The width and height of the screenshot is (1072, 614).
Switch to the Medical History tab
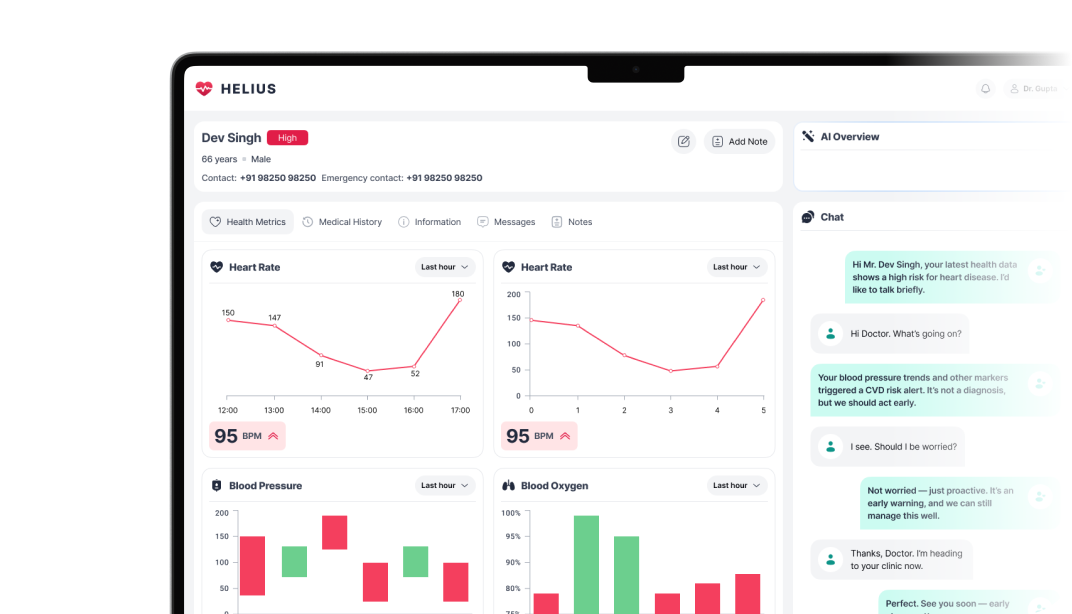pyautogui.click(x=342, y=222)
